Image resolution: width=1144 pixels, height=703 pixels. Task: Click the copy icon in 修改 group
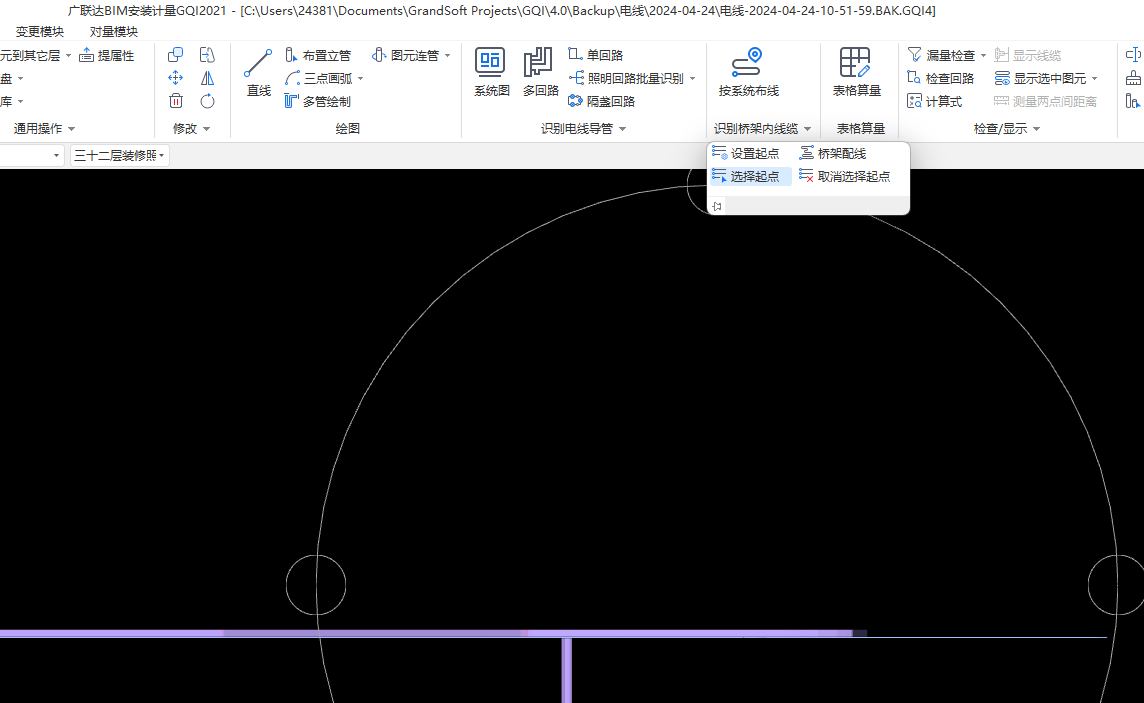coord(175,55)
